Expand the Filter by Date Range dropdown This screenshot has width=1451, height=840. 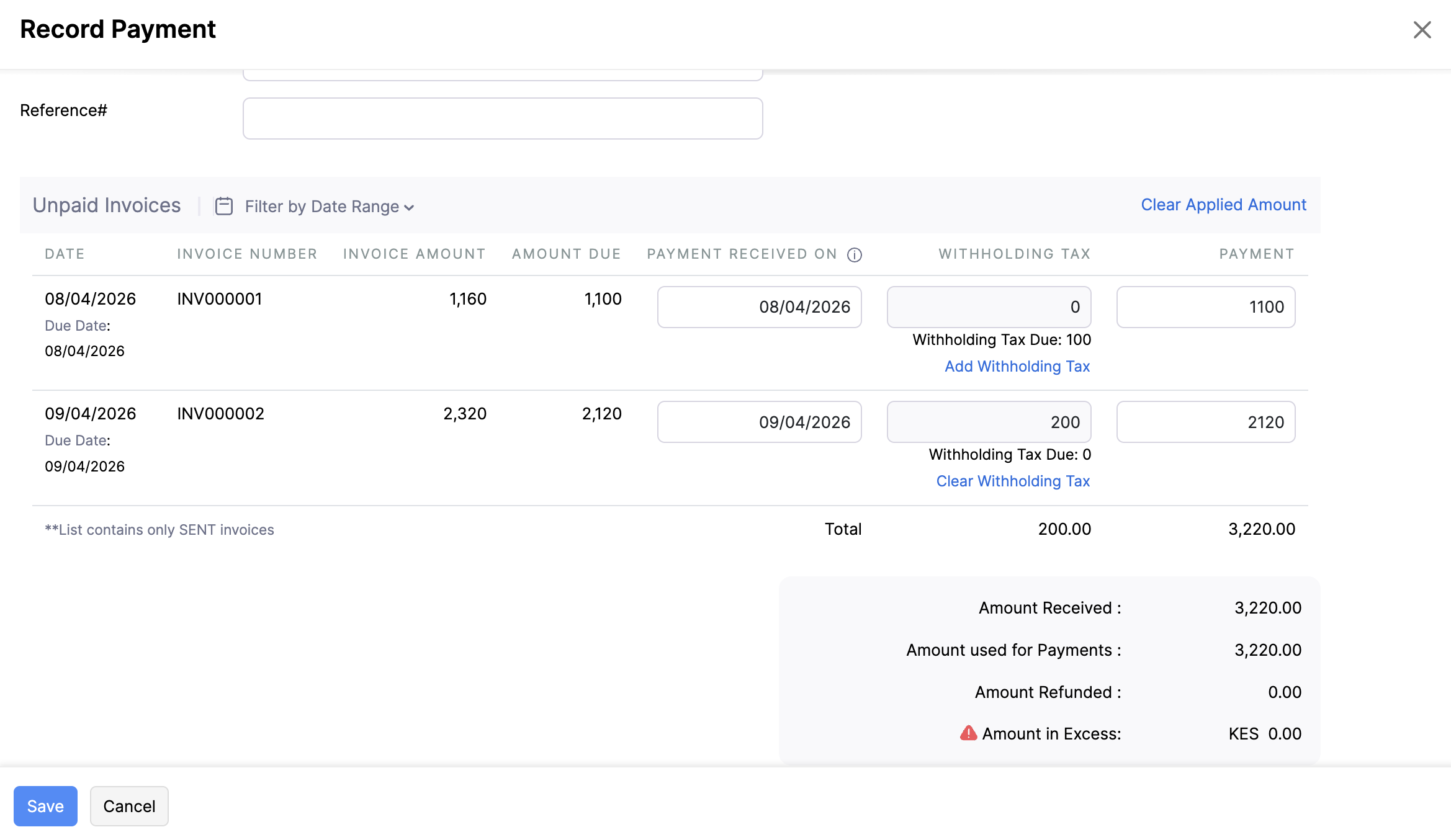(329, 207)
